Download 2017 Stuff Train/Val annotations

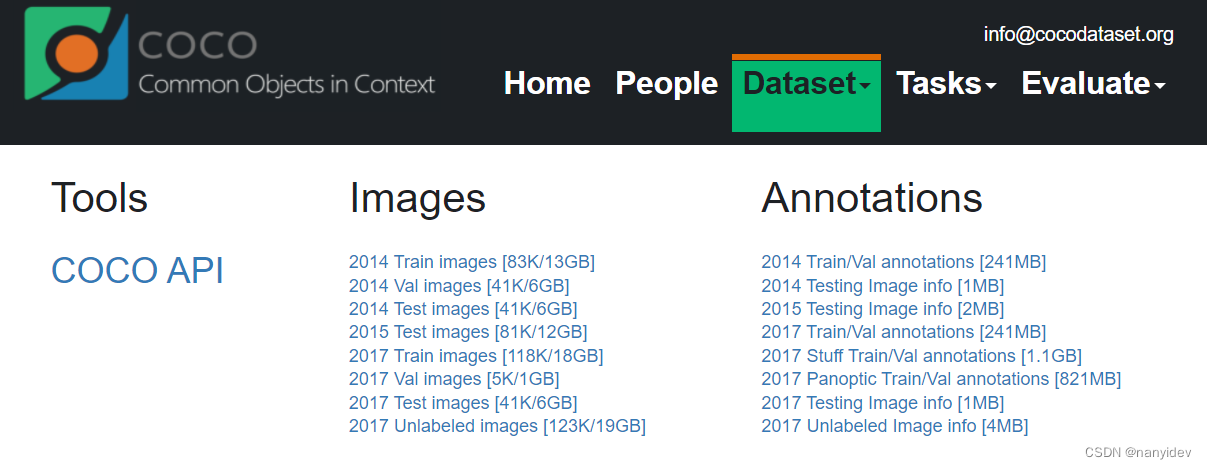tap(921, 356)
